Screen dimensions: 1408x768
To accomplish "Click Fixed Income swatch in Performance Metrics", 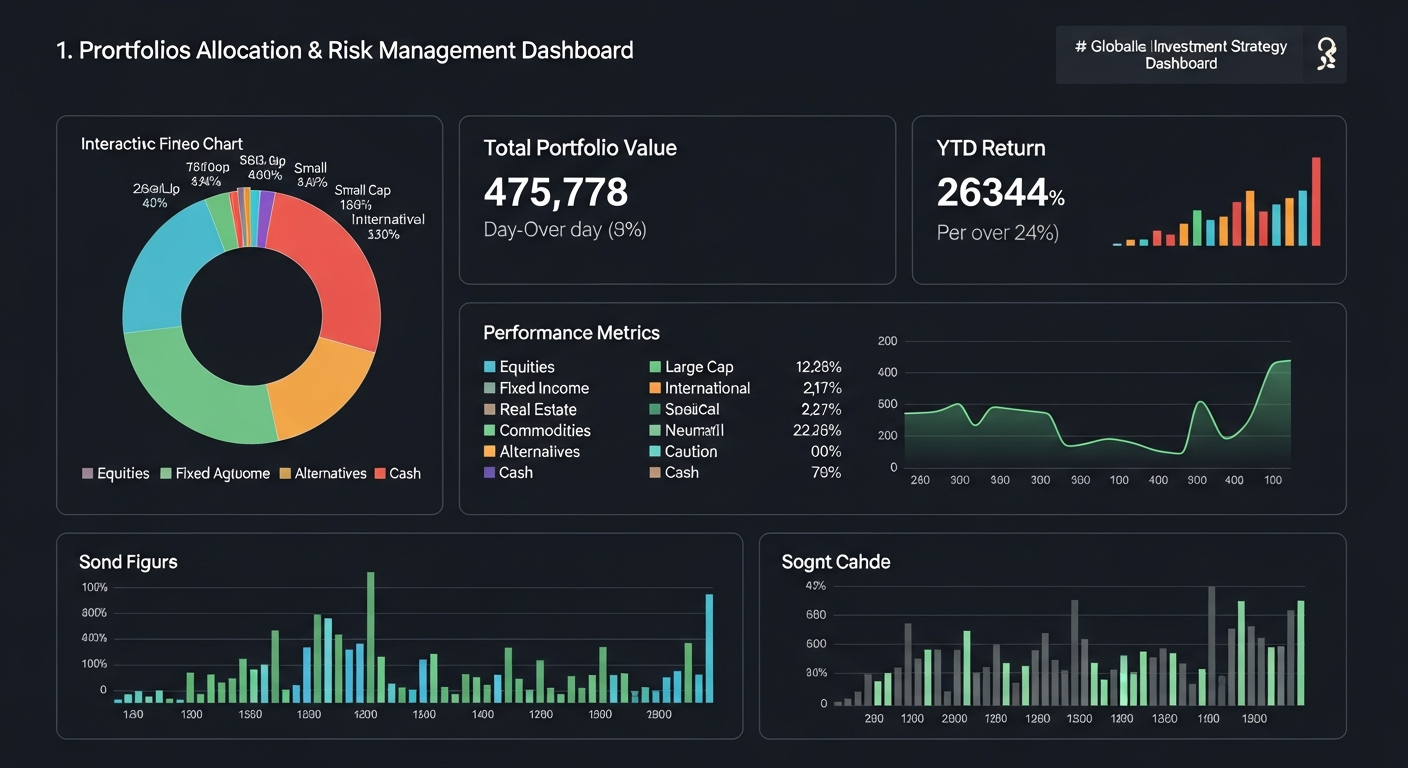I will (x=489, y=388).
